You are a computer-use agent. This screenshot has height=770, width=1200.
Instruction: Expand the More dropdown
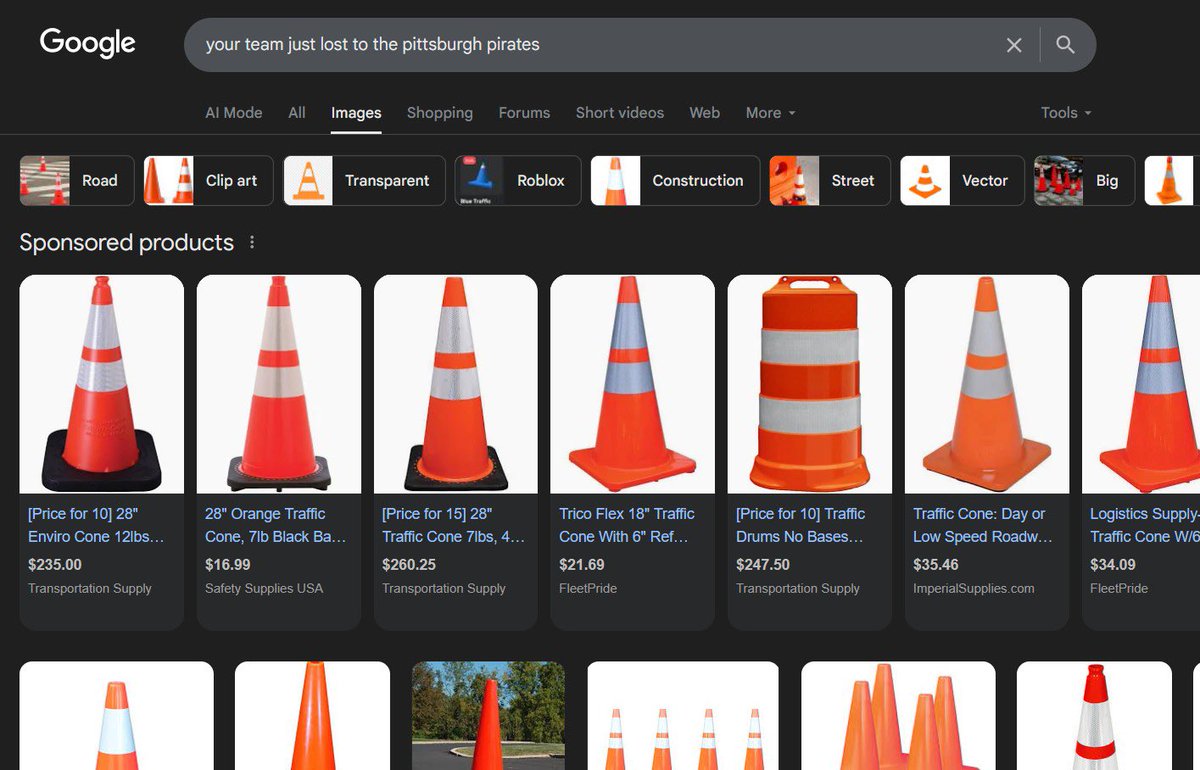pyautogui.click(x=771, y=113)
